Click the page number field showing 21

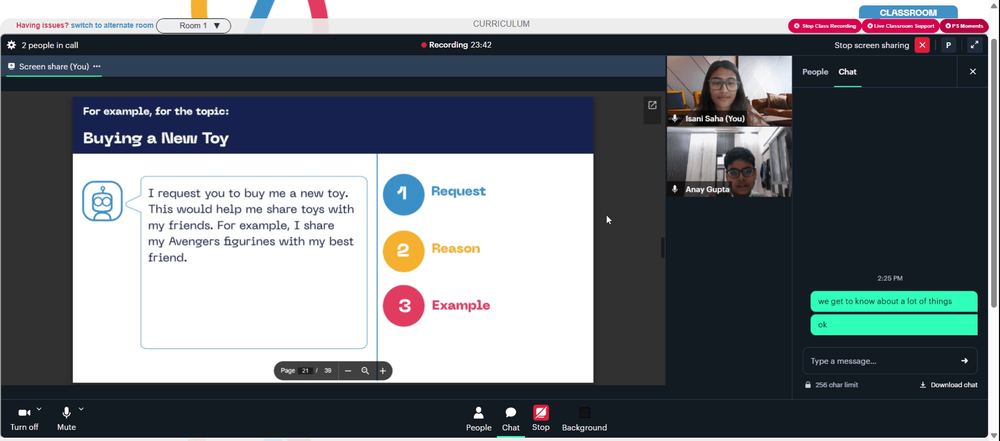tap(305, 371)
